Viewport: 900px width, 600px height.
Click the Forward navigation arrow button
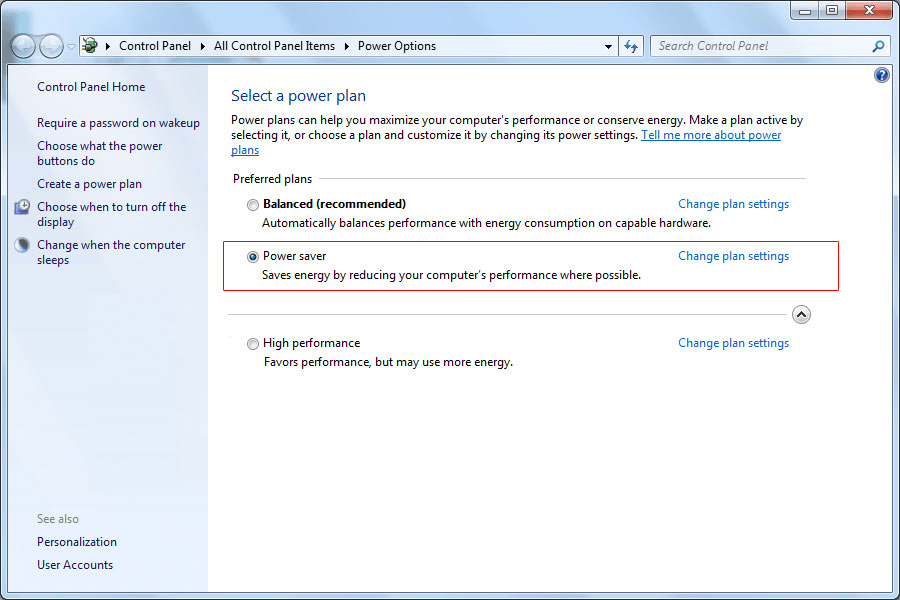[51, 46]
